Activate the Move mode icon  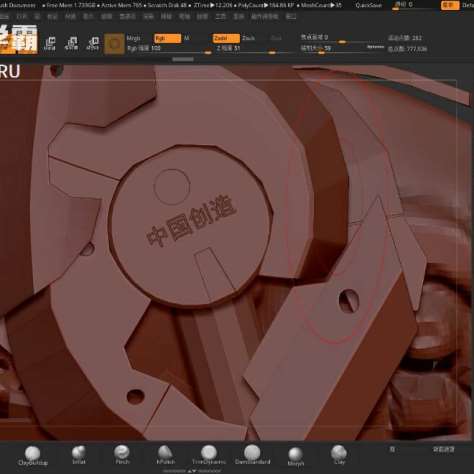pos(50,44)
